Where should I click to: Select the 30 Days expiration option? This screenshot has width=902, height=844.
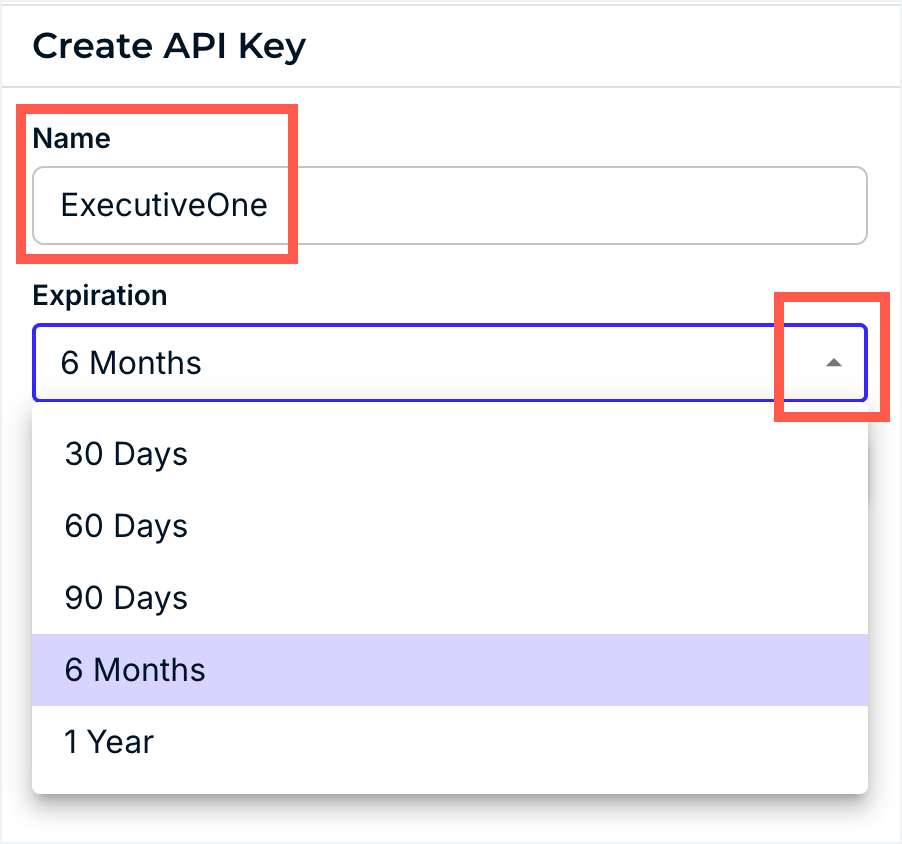click(x=126, y=454)
